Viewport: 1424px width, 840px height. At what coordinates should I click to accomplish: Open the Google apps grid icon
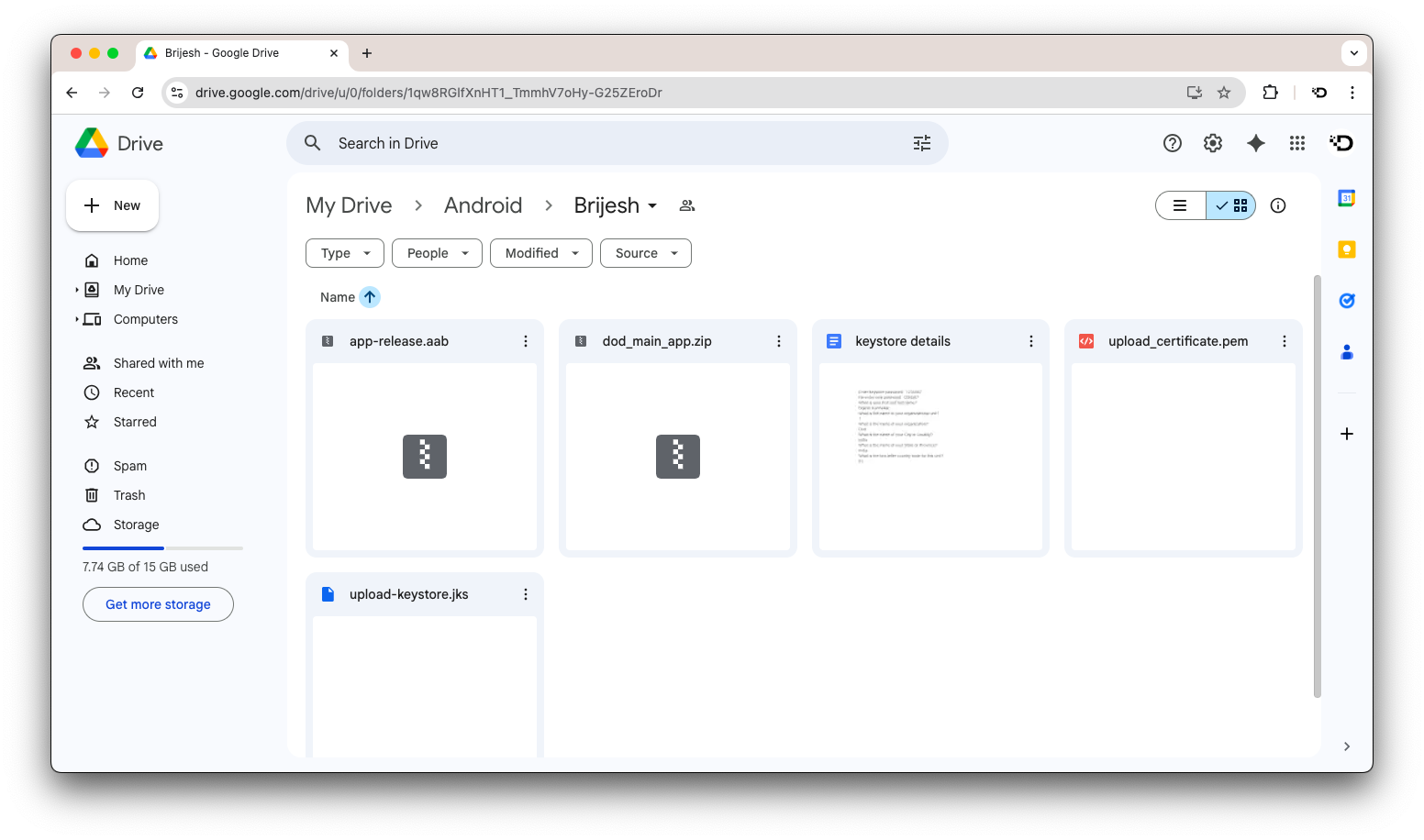click(x=1297, y=143)
